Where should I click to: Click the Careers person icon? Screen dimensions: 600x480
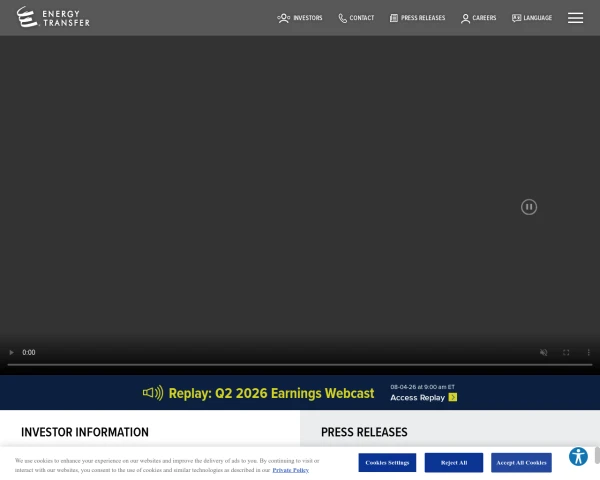pos(465,18)
